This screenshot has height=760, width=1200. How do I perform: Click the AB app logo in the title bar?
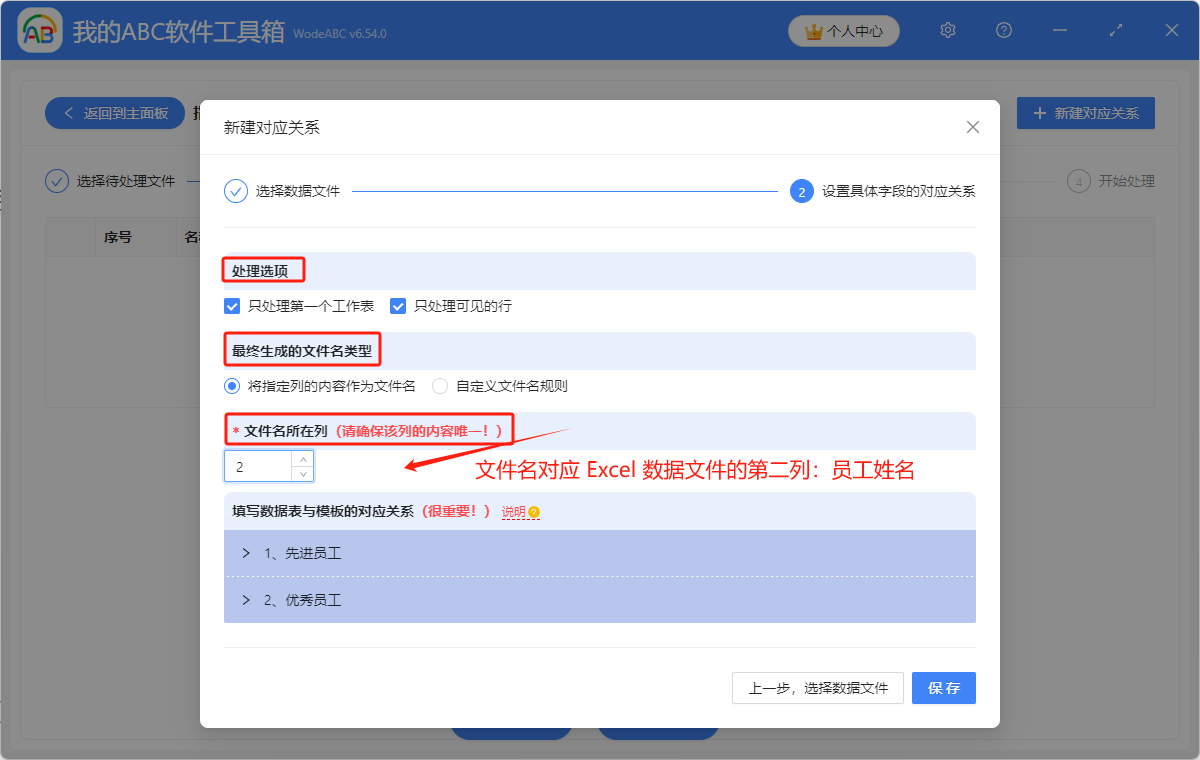coord(39,30)
